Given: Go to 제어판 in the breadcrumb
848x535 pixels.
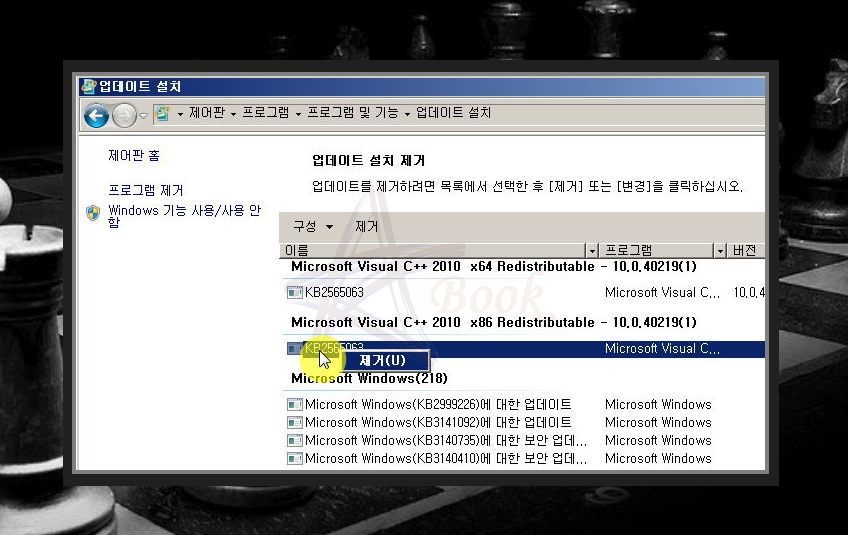Looking at the screenshot, I should (207, 113).
